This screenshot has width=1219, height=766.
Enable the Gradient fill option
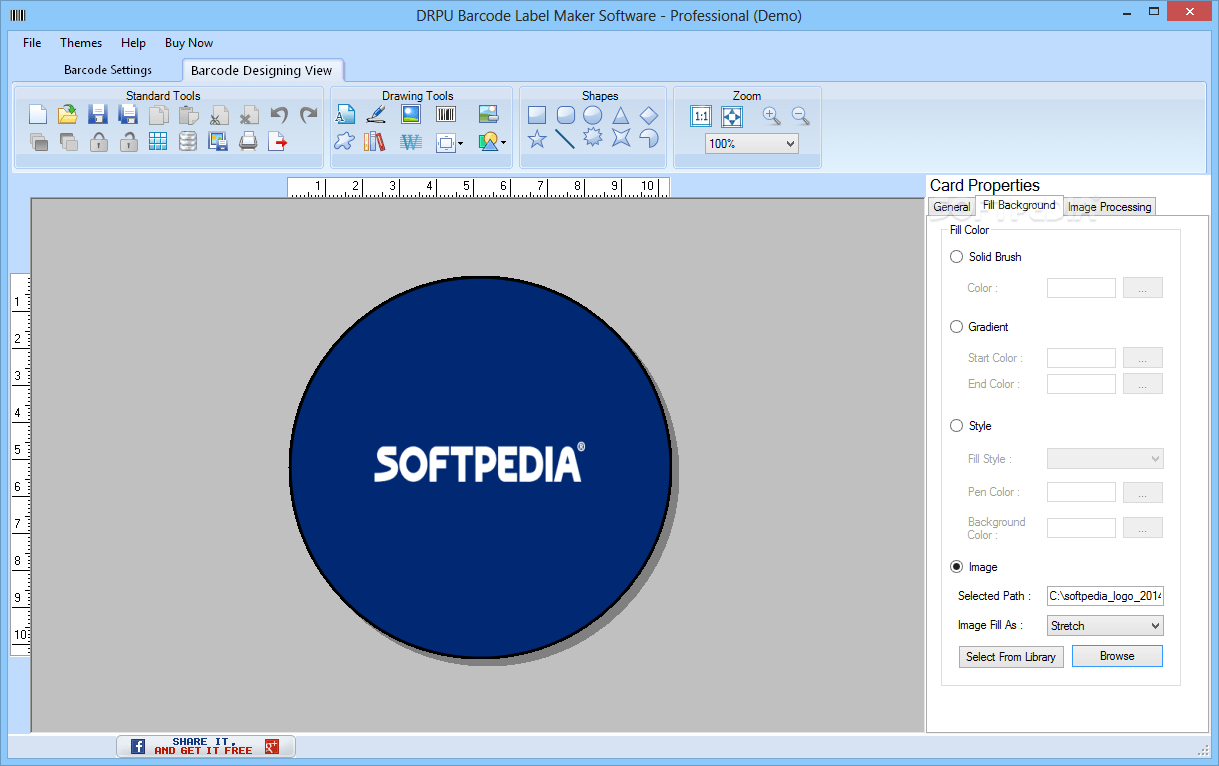(956, 326)
